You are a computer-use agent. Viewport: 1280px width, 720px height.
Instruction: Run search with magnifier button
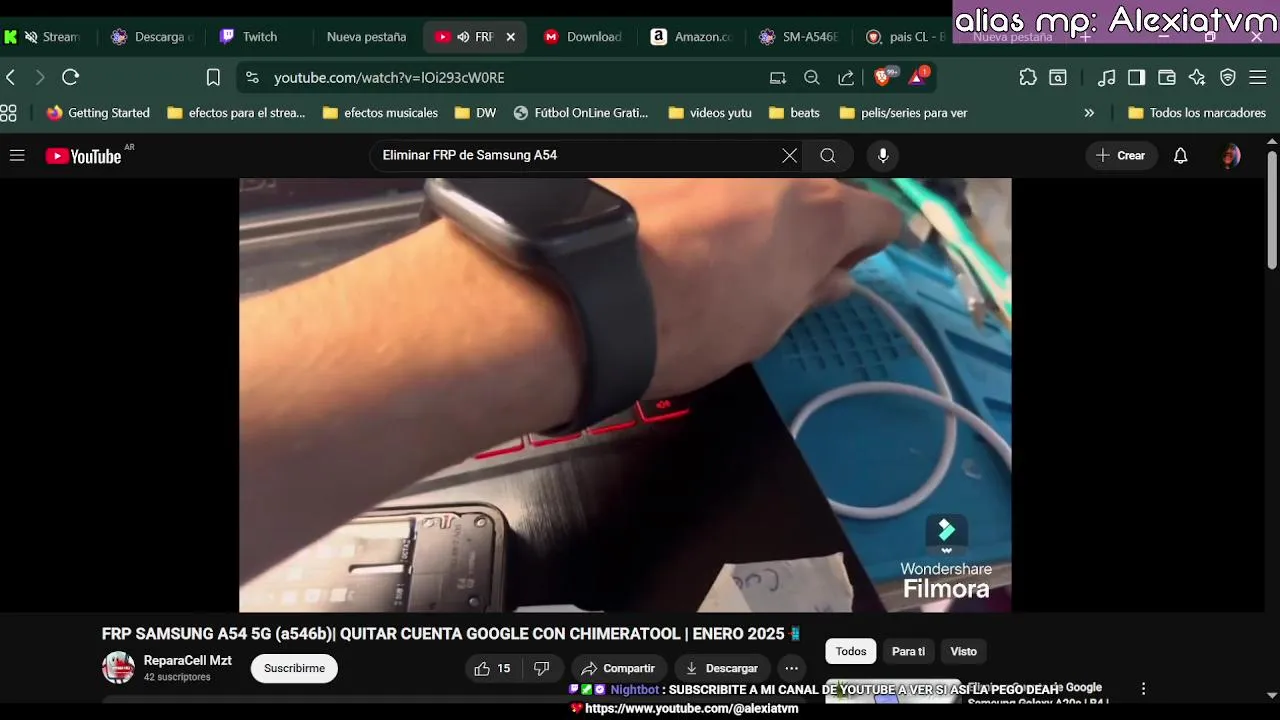click(x=828, y=155)
